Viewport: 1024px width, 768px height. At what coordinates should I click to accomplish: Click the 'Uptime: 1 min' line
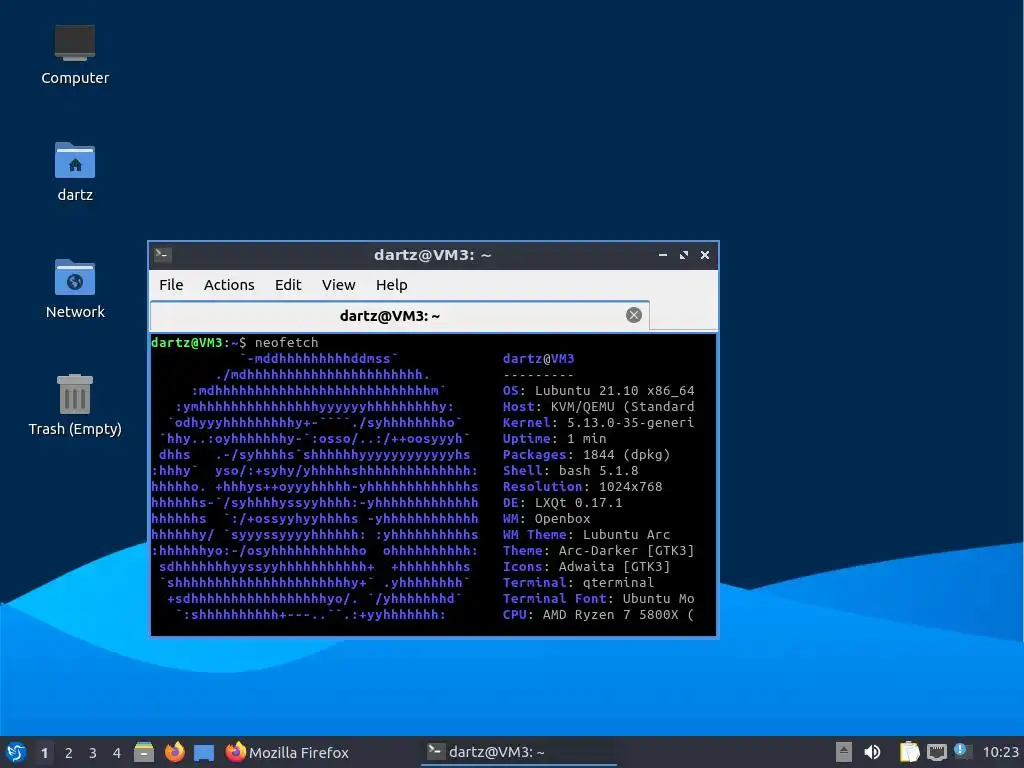point(554,438)
